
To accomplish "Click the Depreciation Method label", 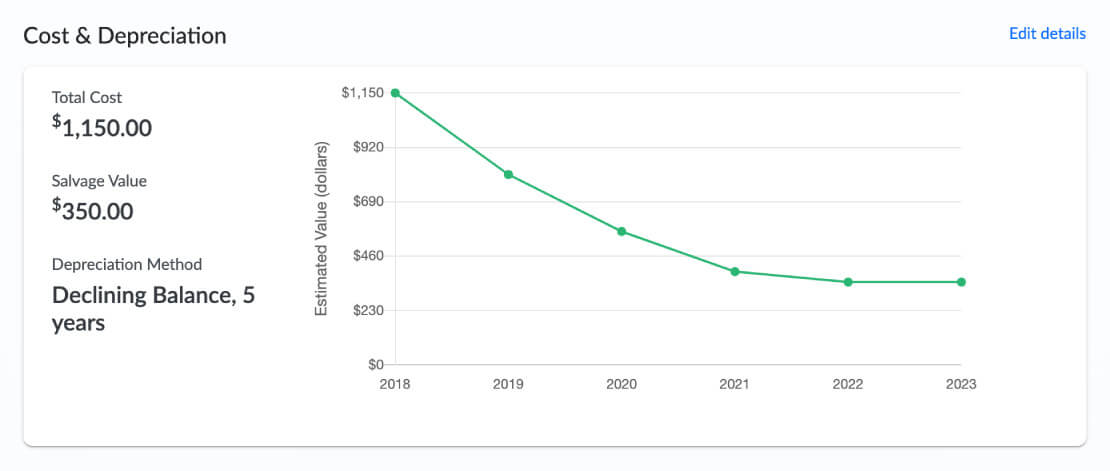I will (x=127, y=265).
